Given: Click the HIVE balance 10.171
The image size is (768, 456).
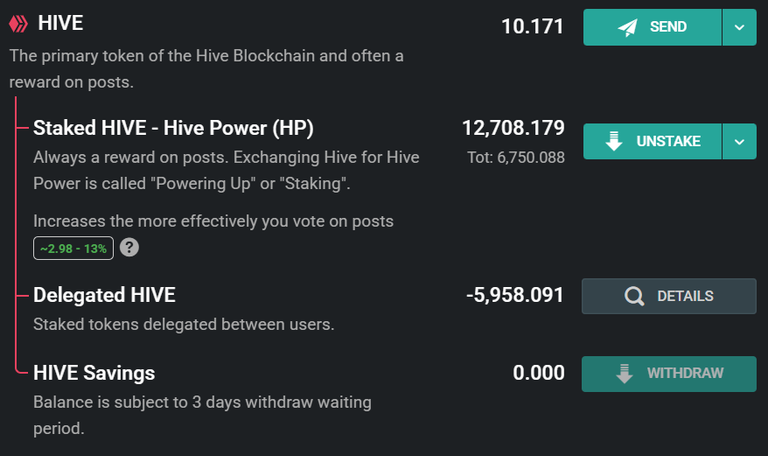Looking at the screenshot, I should (x=532, y=26).
